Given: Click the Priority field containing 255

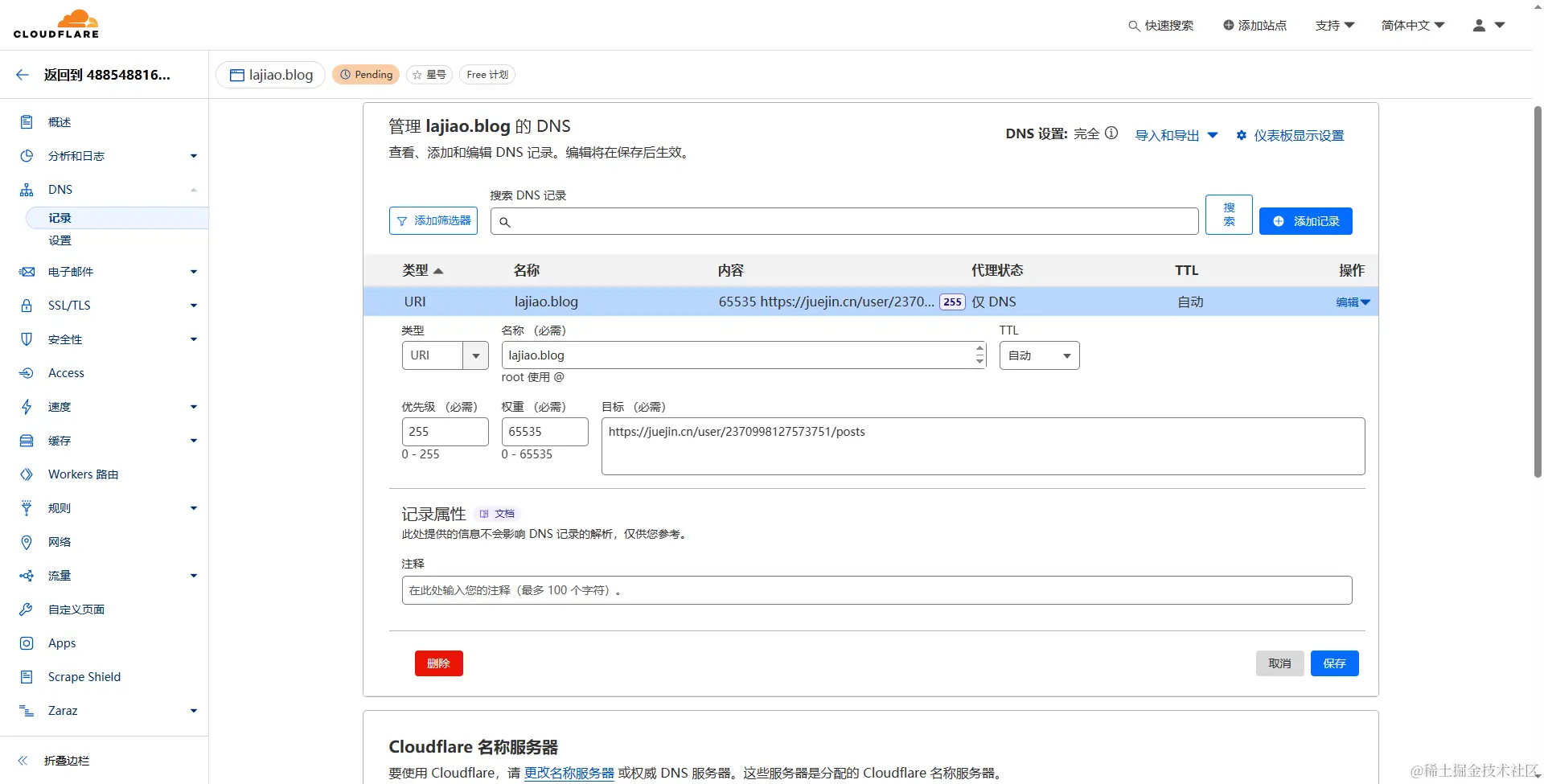Looking at the screenshot, I should [x=445, y=432].
